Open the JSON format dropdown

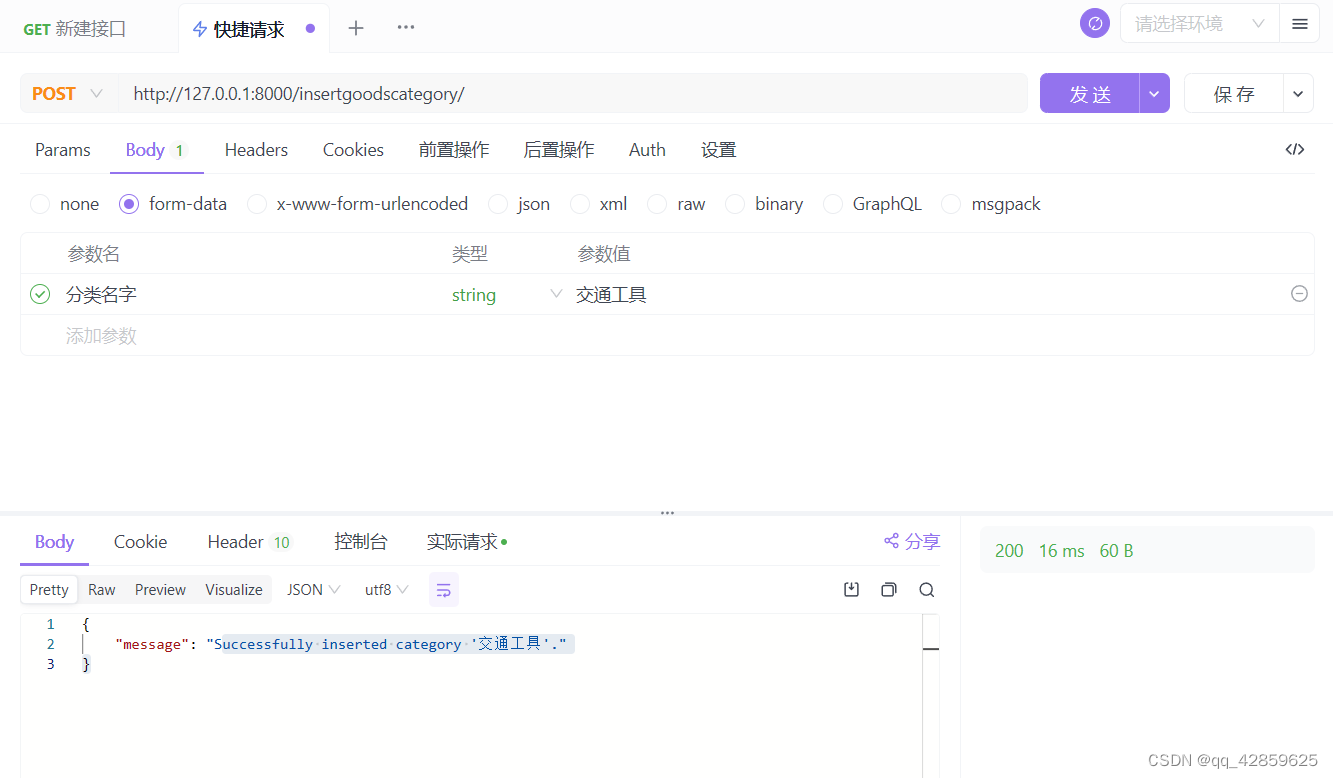coord(314,590)
